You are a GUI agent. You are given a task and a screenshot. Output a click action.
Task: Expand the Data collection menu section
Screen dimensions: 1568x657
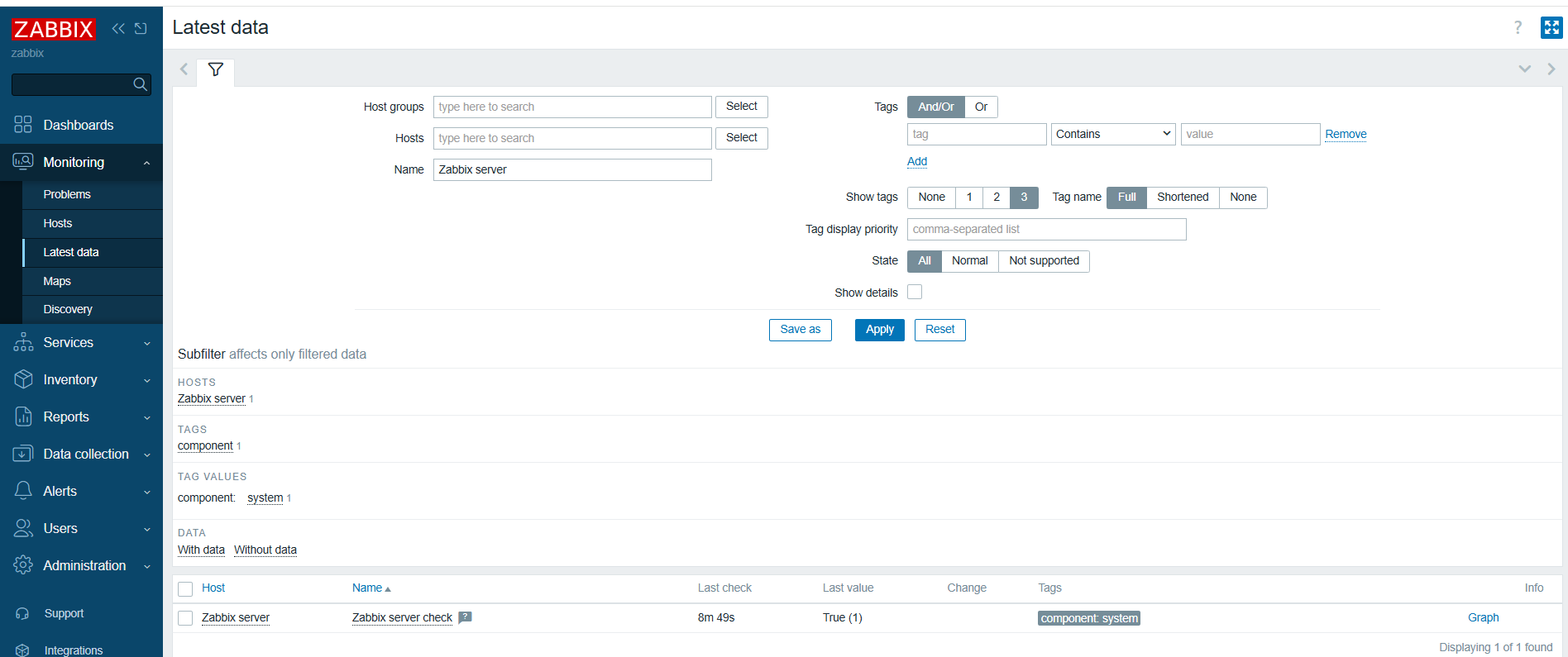pos(146,455)
